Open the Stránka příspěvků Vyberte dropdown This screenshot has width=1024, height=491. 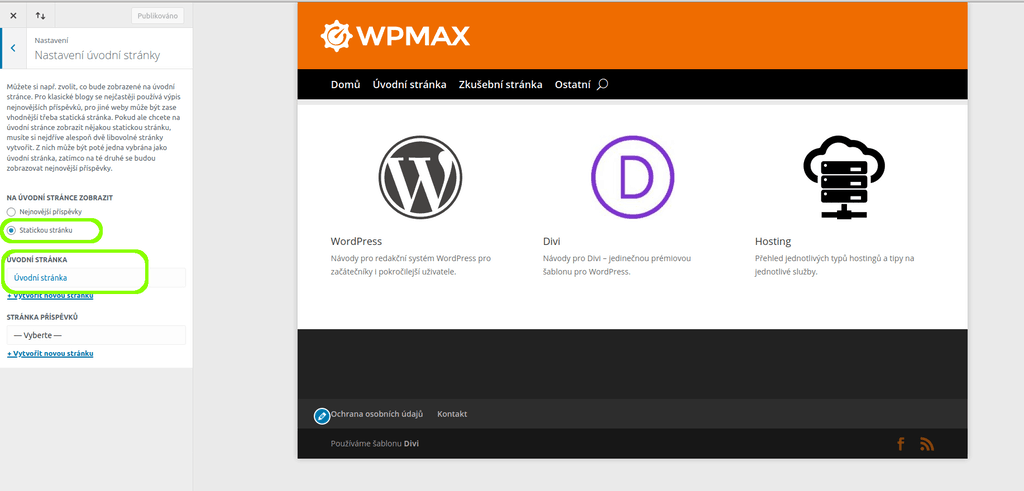(96, 335)
